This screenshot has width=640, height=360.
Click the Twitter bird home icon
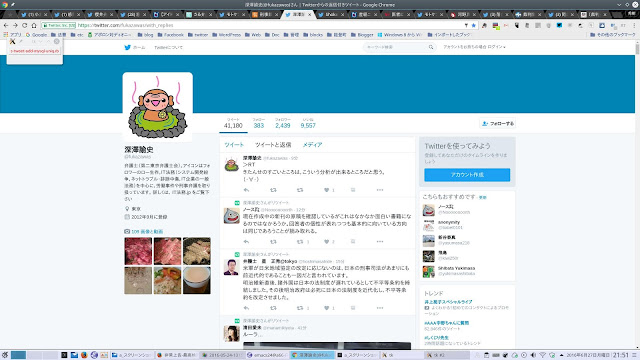click(x=127, y=47)
